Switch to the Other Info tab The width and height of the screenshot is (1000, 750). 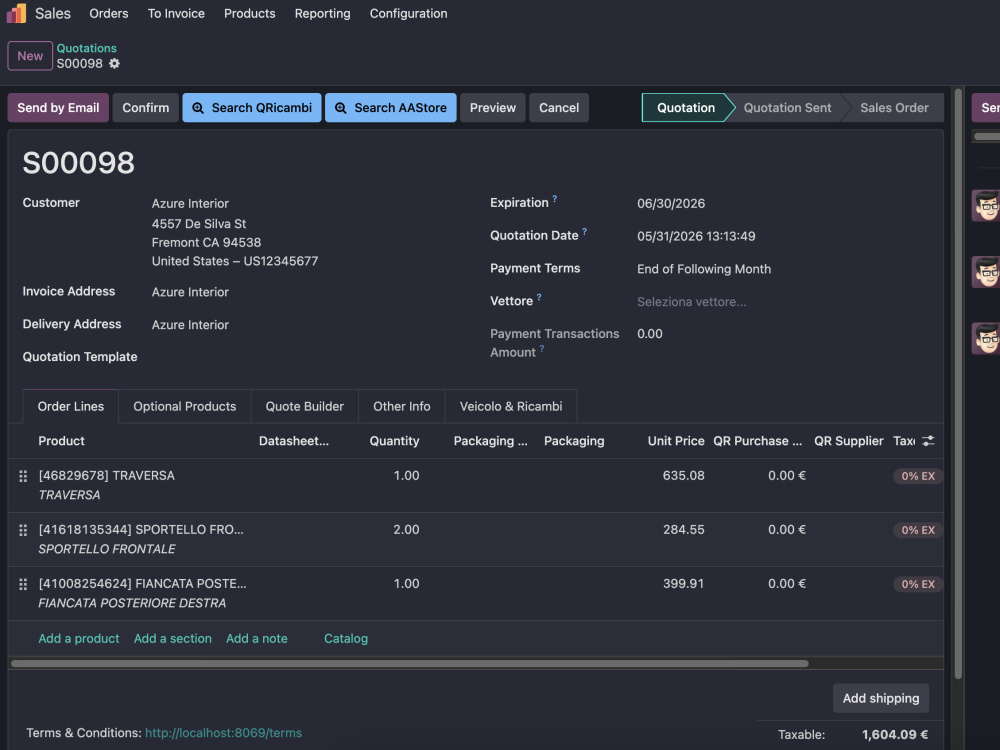pos(402,406)
